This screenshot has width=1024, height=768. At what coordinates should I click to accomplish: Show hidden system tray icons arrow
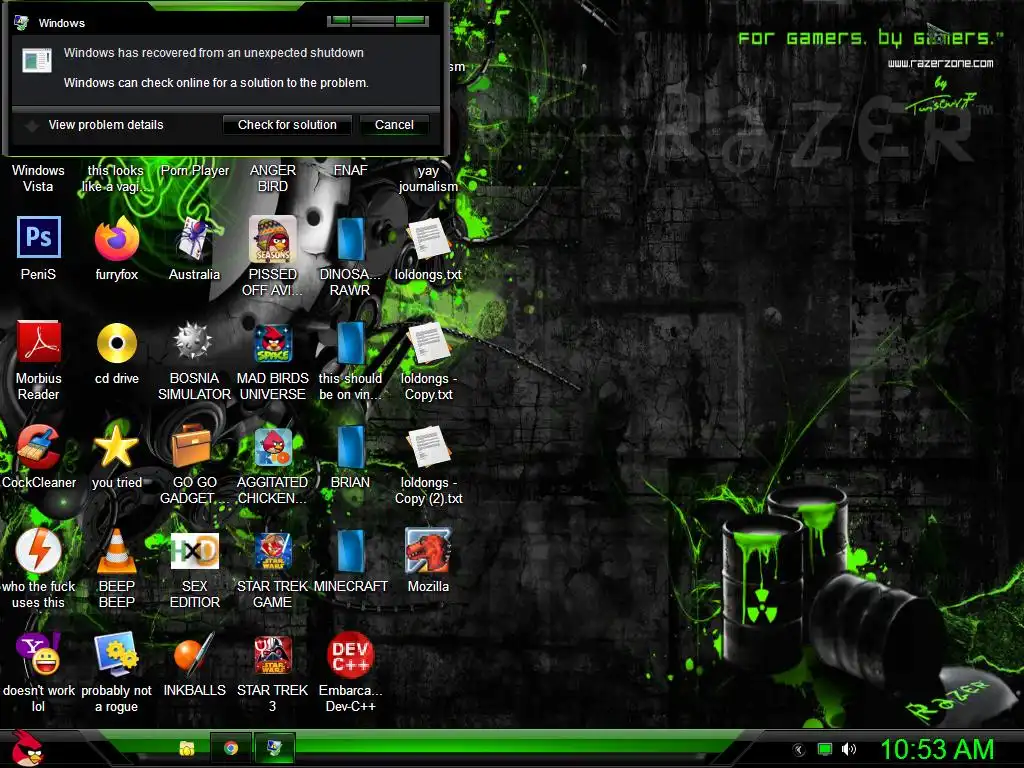[x=799, y=750]
